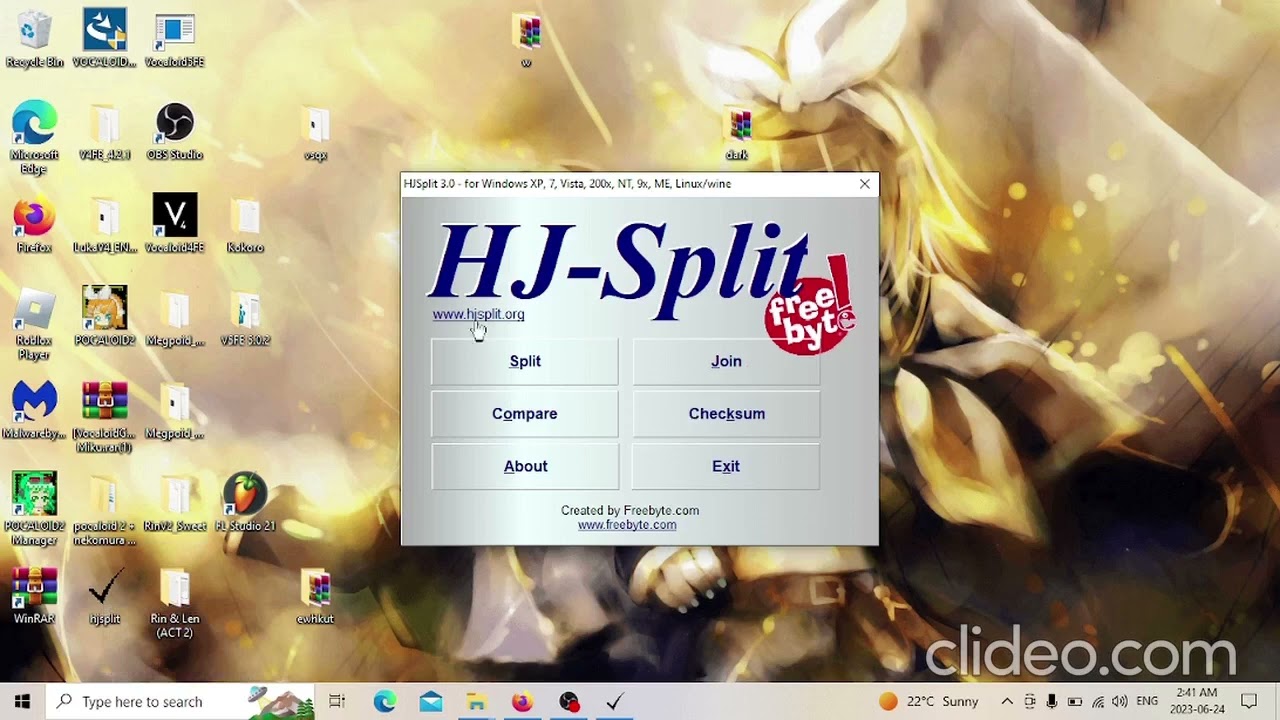Select the Kokoro folder on desktop
Viewport: 1280px width, 720px height.
[245, 226]
